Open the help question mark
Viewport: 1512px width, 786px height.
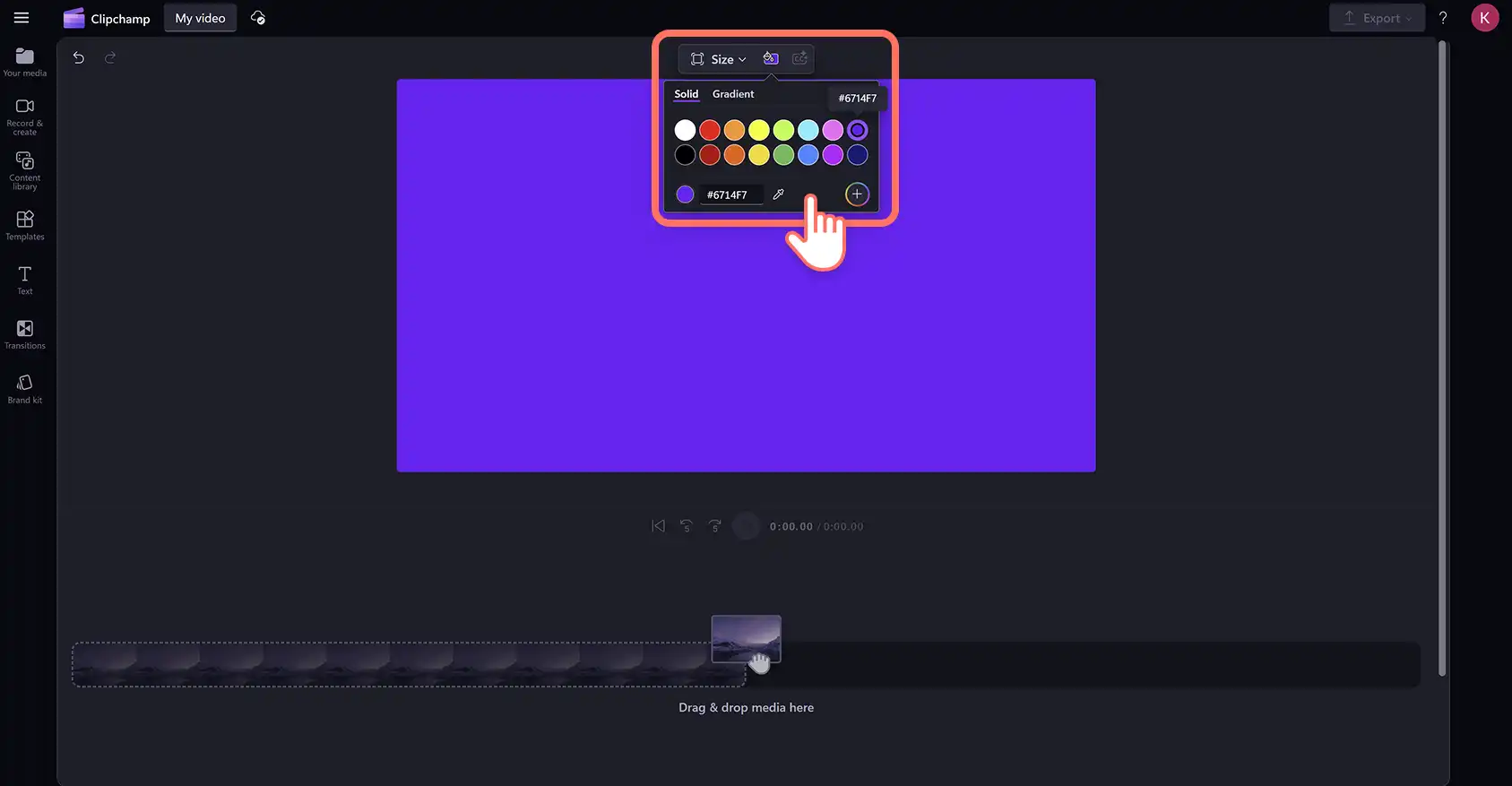point(1443,18)
